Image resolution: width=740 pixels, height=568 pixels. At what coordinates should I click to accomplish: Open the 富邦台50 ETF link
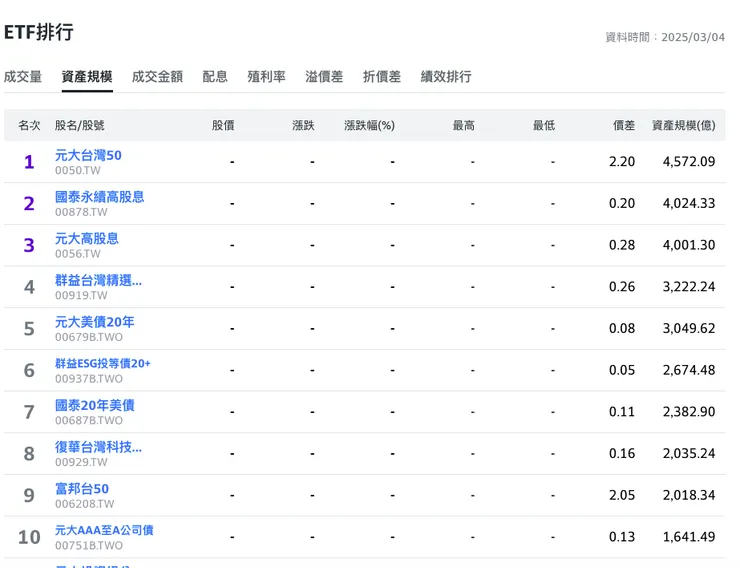click(x=82, y=488)
